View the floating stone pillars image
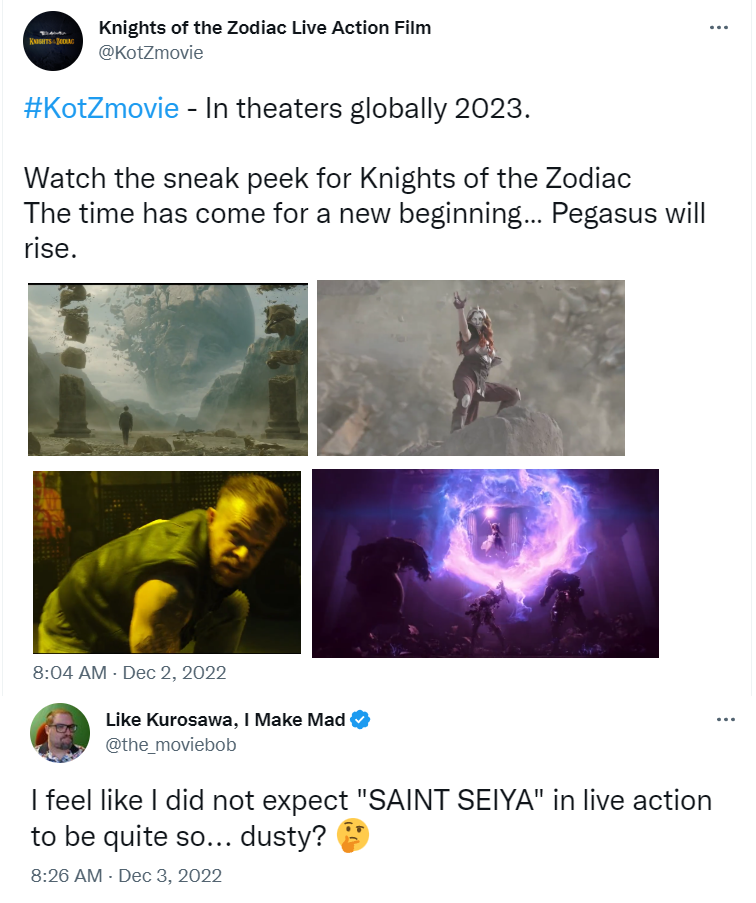 168,368
